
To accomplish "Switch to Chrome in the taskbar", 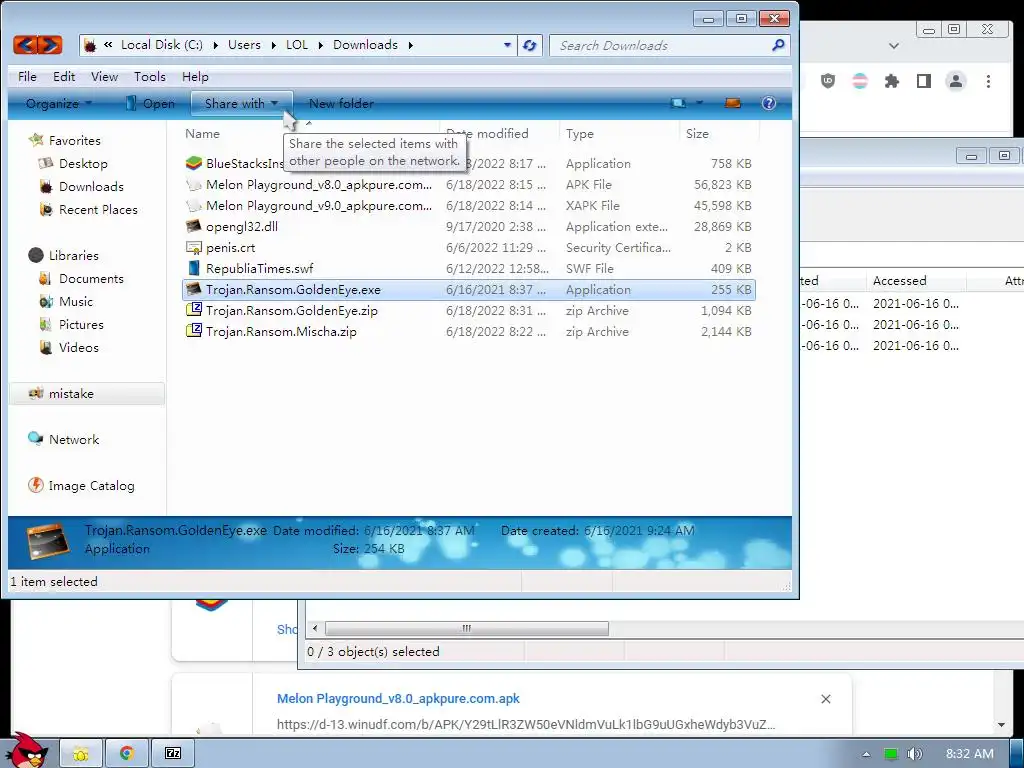I will [x=127, y=754].
